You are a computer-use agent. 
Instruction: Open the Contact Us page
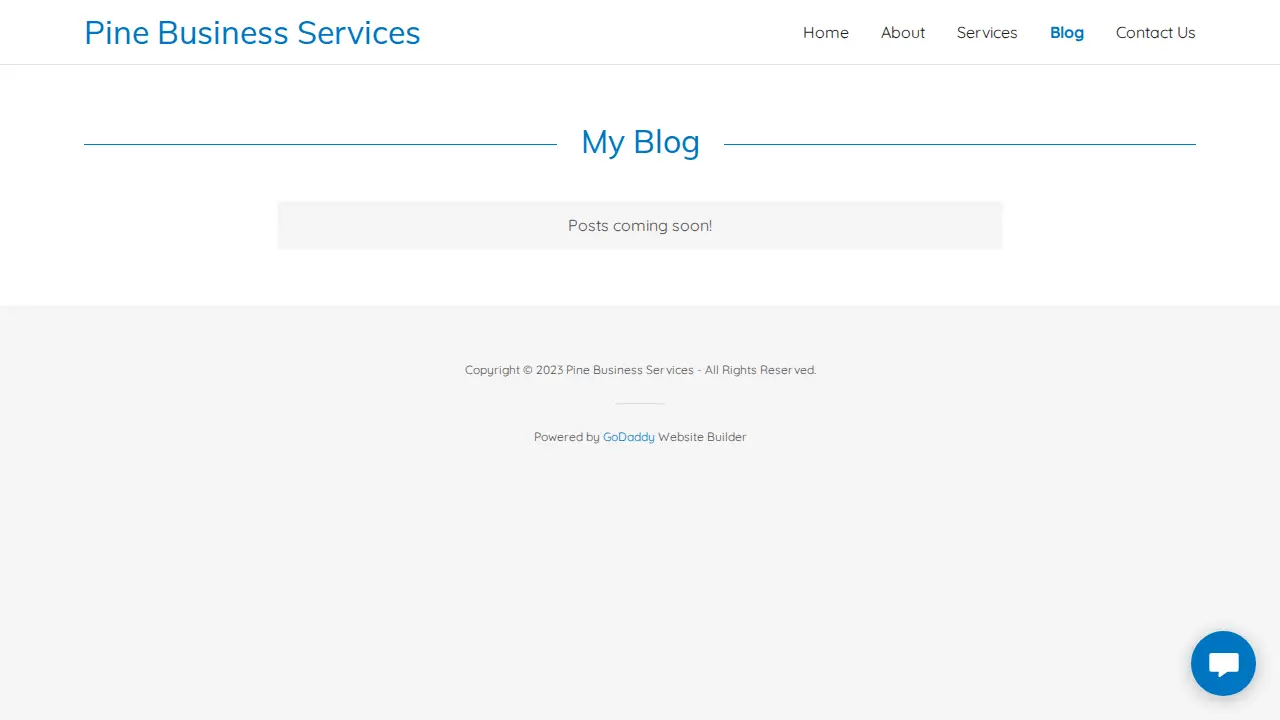pos(1156,33)
